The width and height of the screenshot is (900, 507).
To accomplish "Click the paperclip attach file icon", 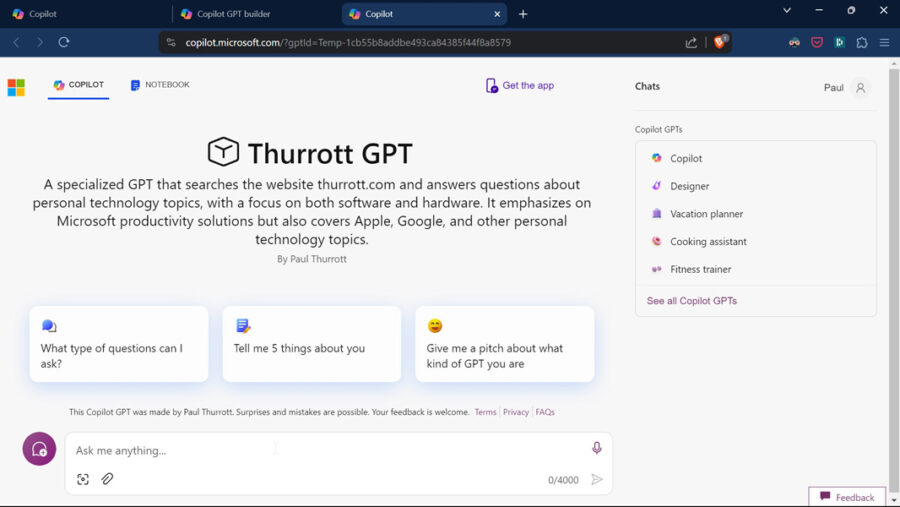I will coord(107,479).
